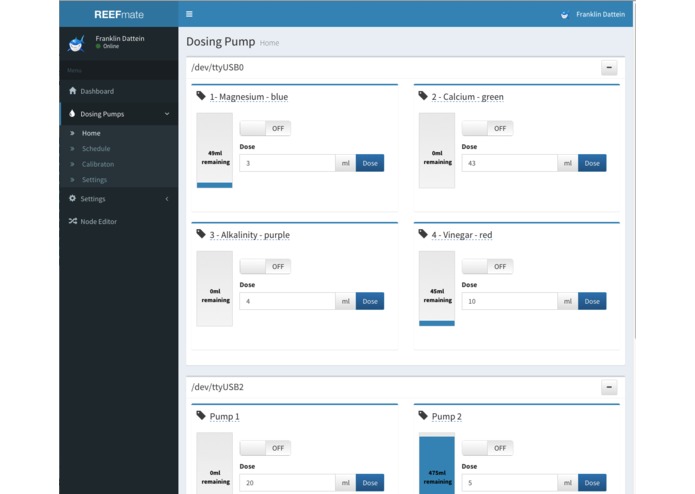695x494 pixels.
Task: Open the Node Editor menu item
Action: (119, 221)
